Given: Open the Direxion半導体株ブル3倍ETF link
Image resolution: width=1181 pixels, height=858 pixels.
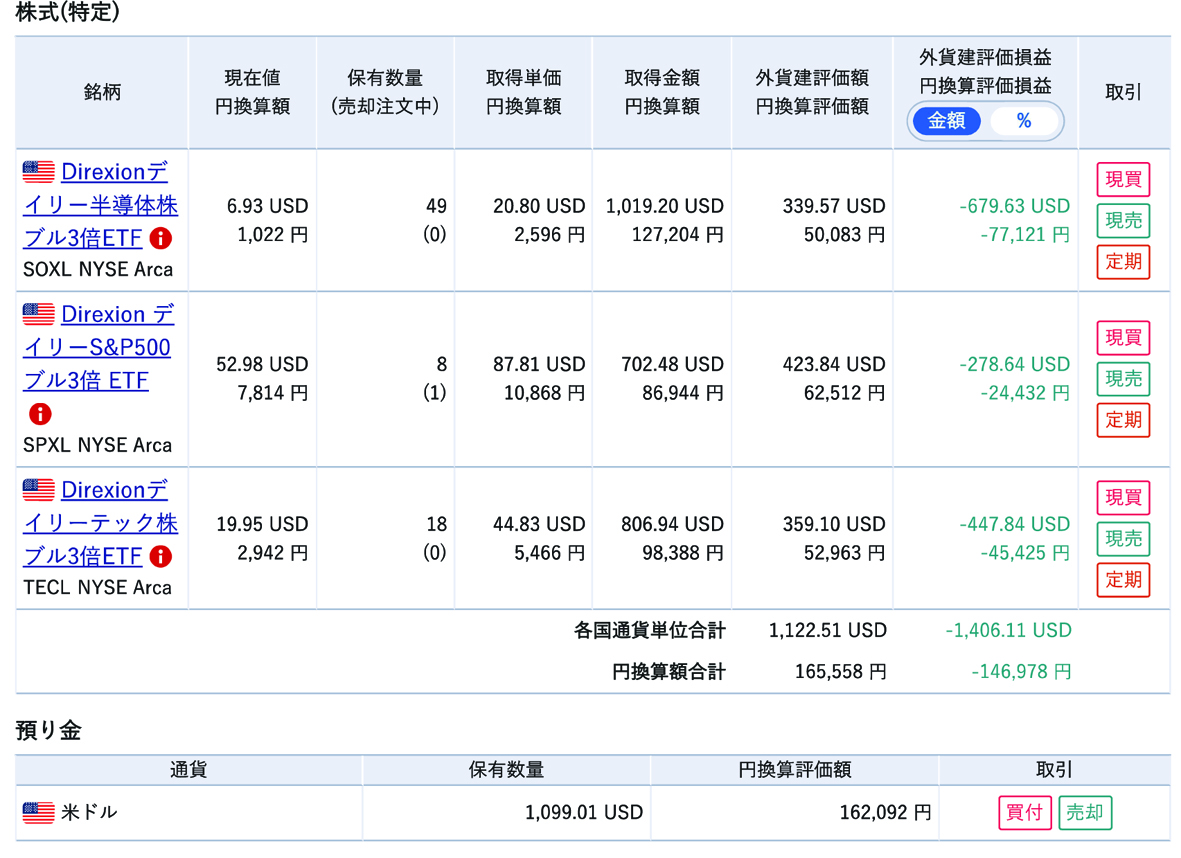Looking at the screenshot, I should (x=100, y=205).
